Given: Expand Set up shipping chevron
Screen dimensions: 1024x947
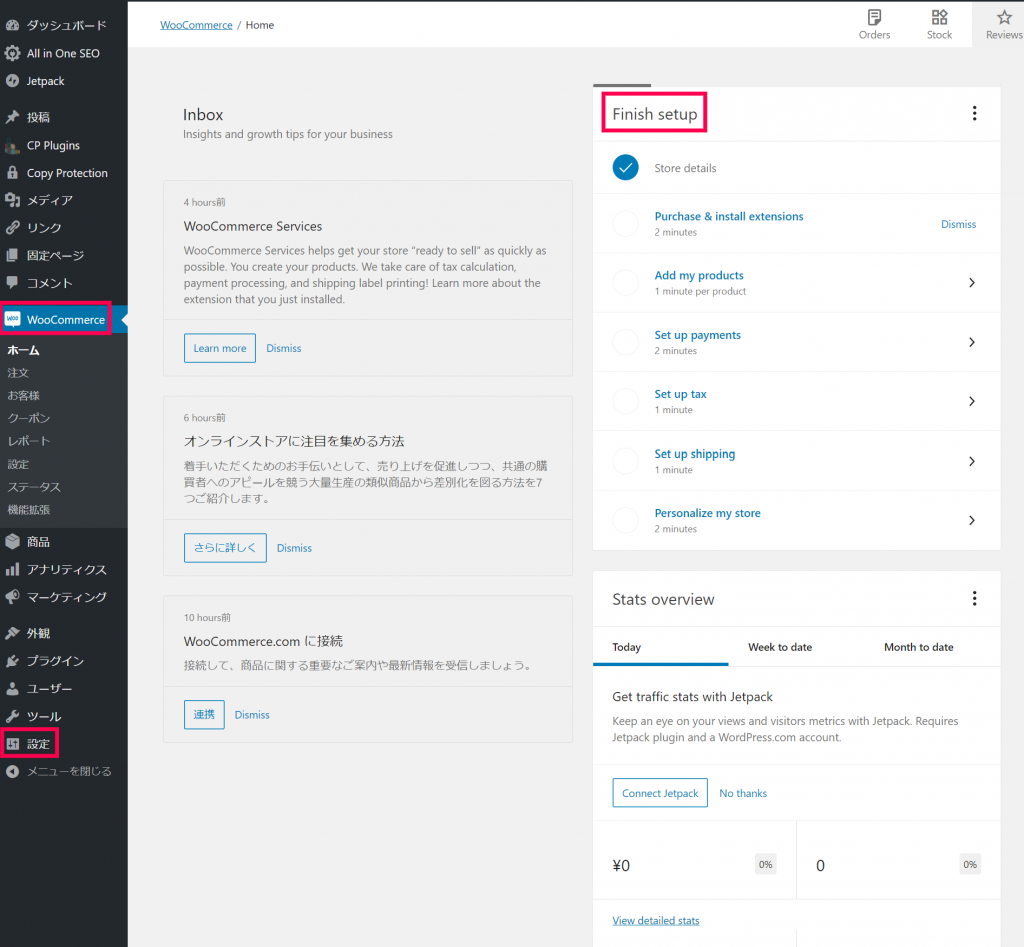Looking at the screenshot, I should pyautogui.click(x=972, y=461).
